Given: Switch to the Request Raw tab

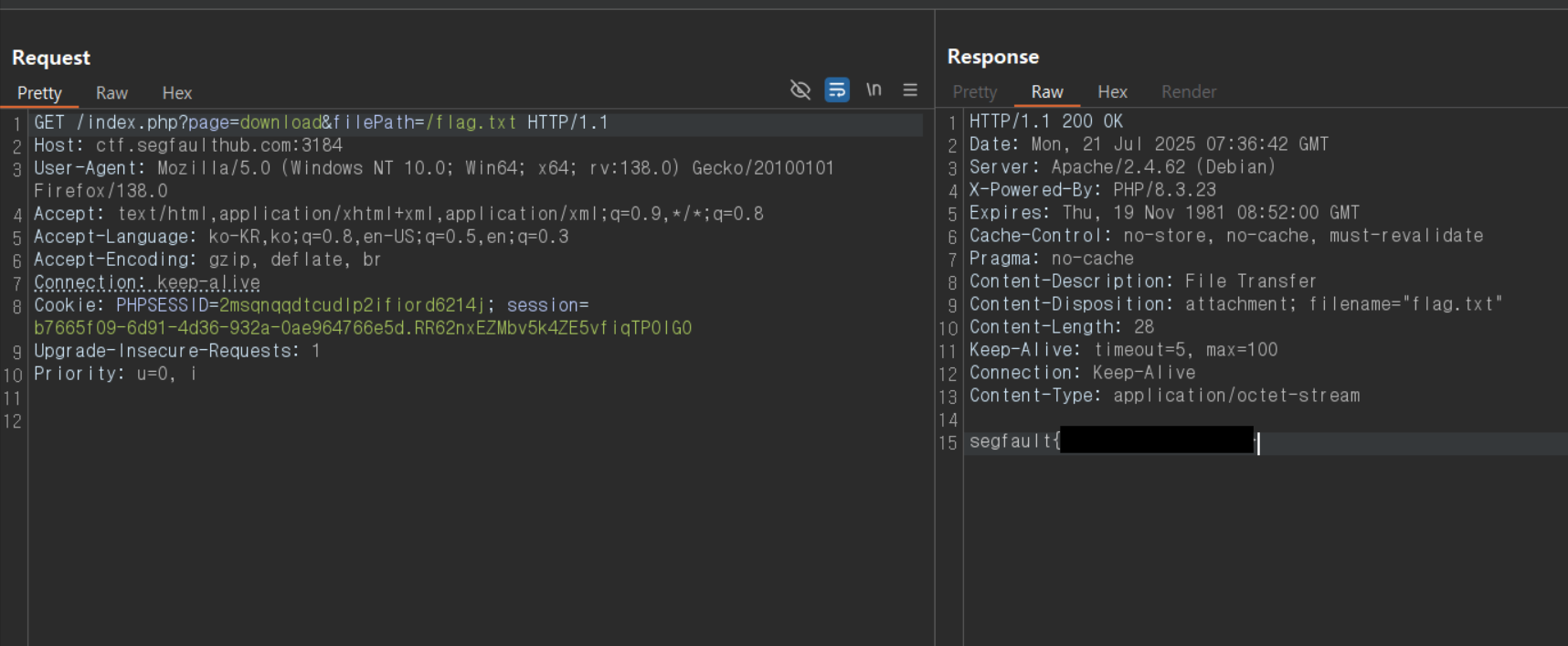Looking at the screenshot, I should pos(111,93).
